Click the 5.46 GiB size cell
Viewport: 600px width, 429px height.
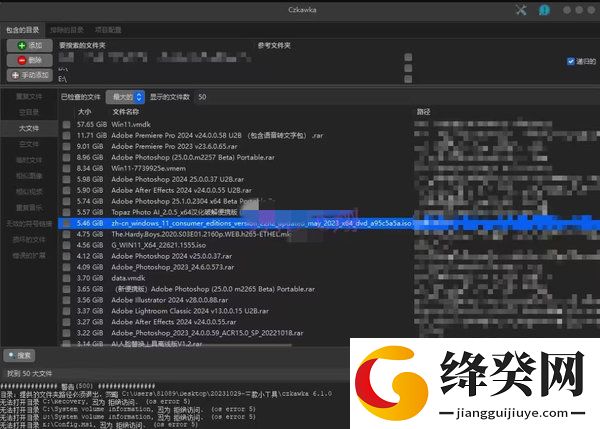90,223
